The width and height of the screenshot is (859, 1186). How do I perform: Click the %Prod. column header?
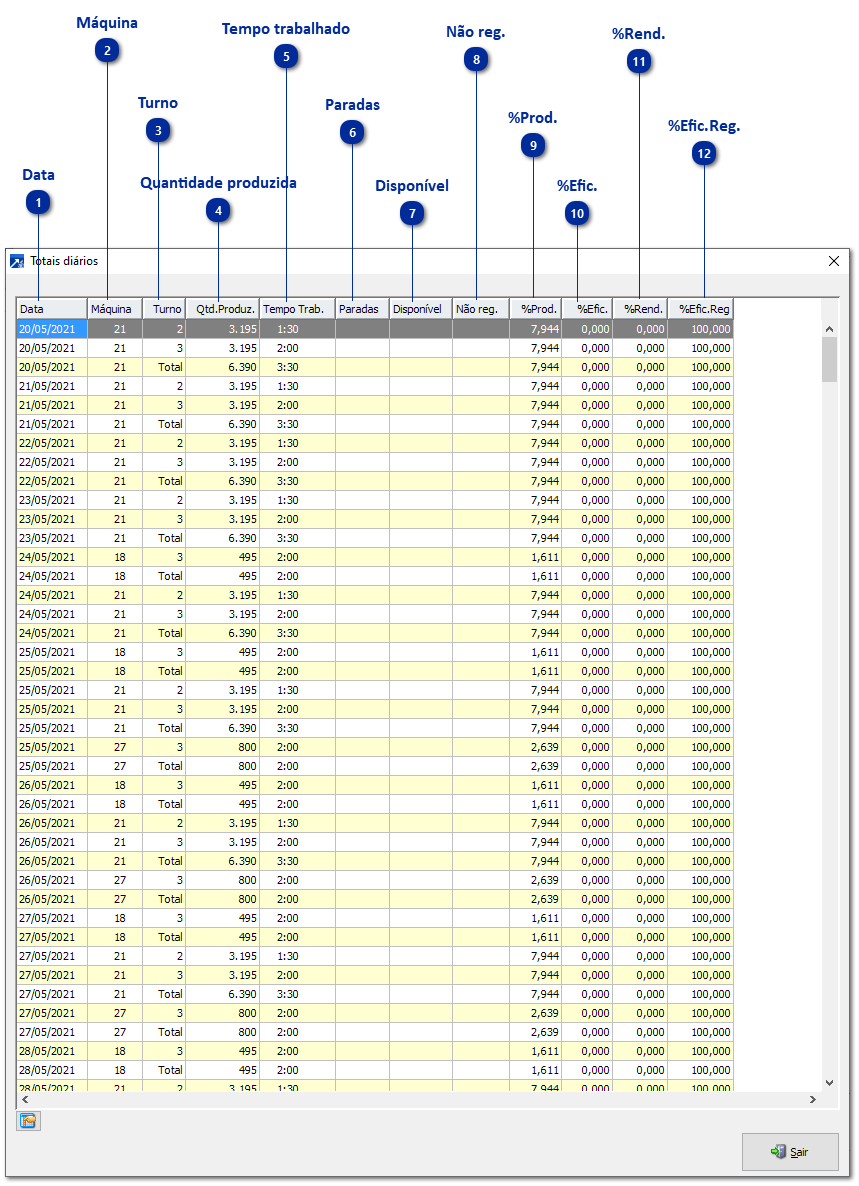pos(536,309)
